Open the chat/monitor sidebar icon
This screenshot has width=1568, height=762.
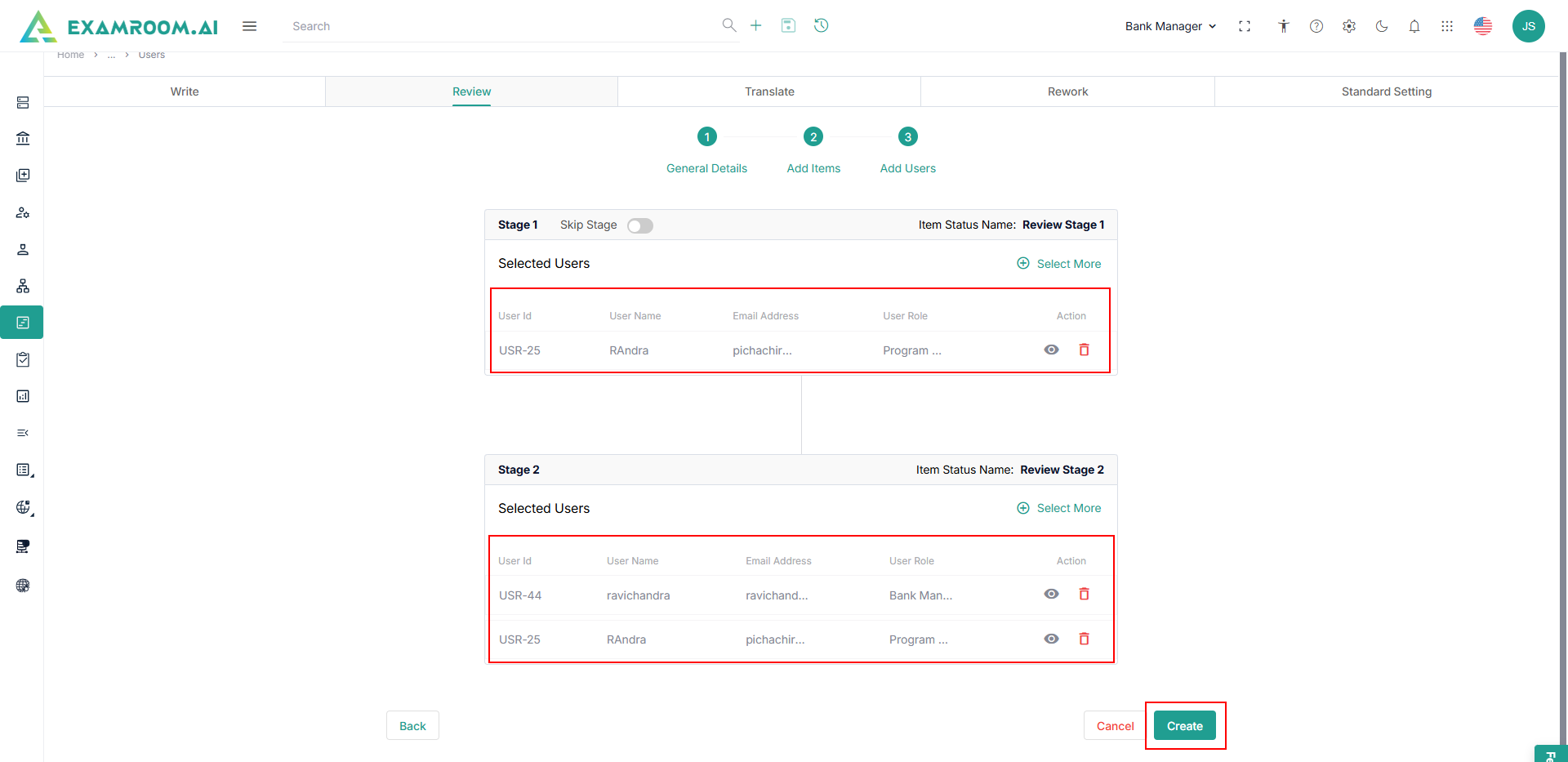(23, 546)
